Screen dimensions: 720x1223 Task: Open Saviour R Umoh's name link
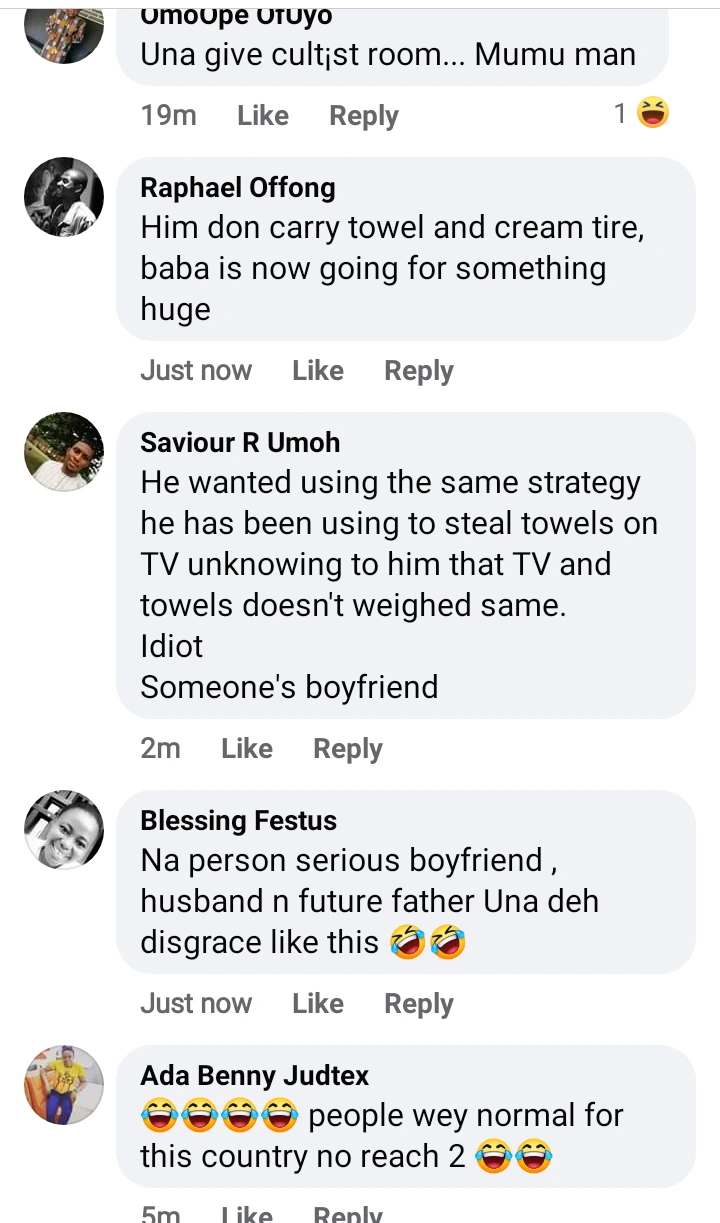240,442
